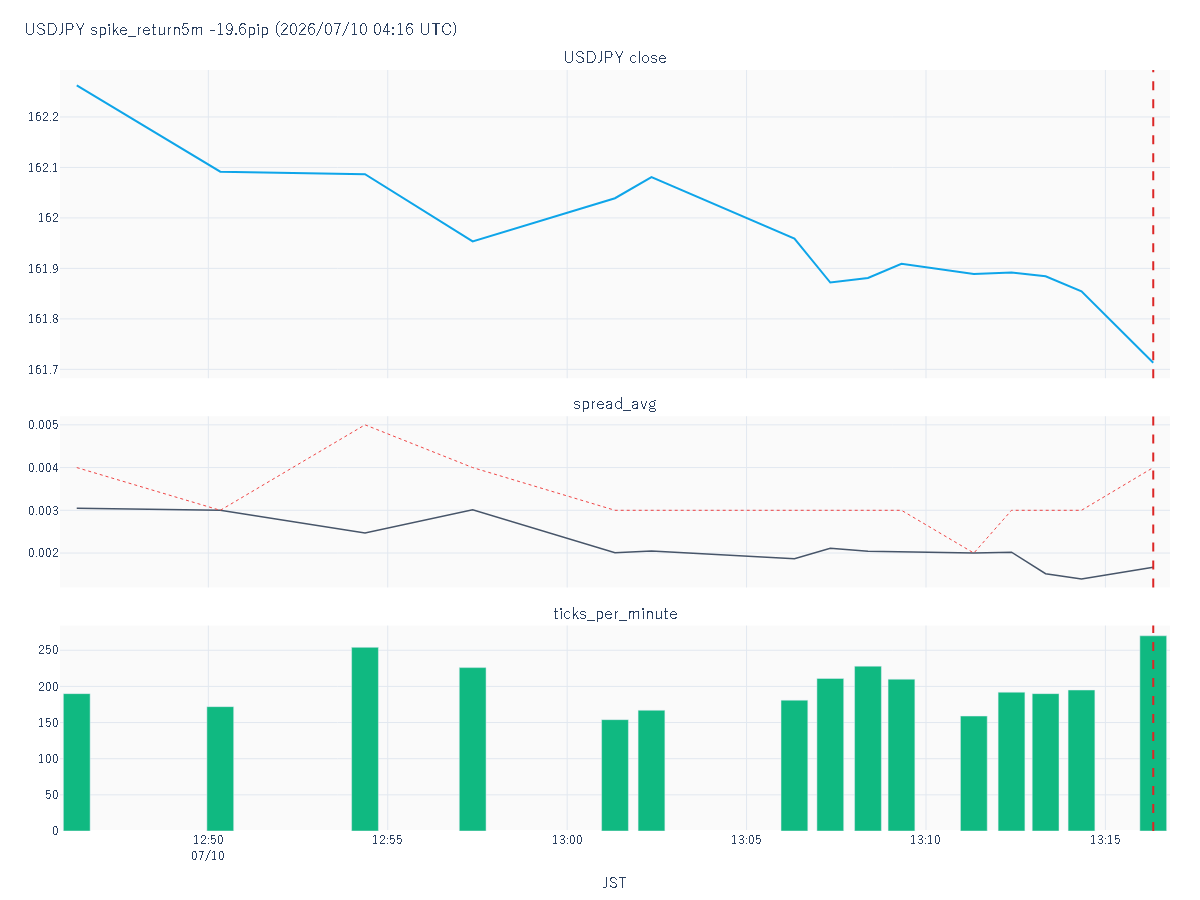Click the 13:00 x-axis tick label
The image size is (1200, 900).
tap(567, 840)
